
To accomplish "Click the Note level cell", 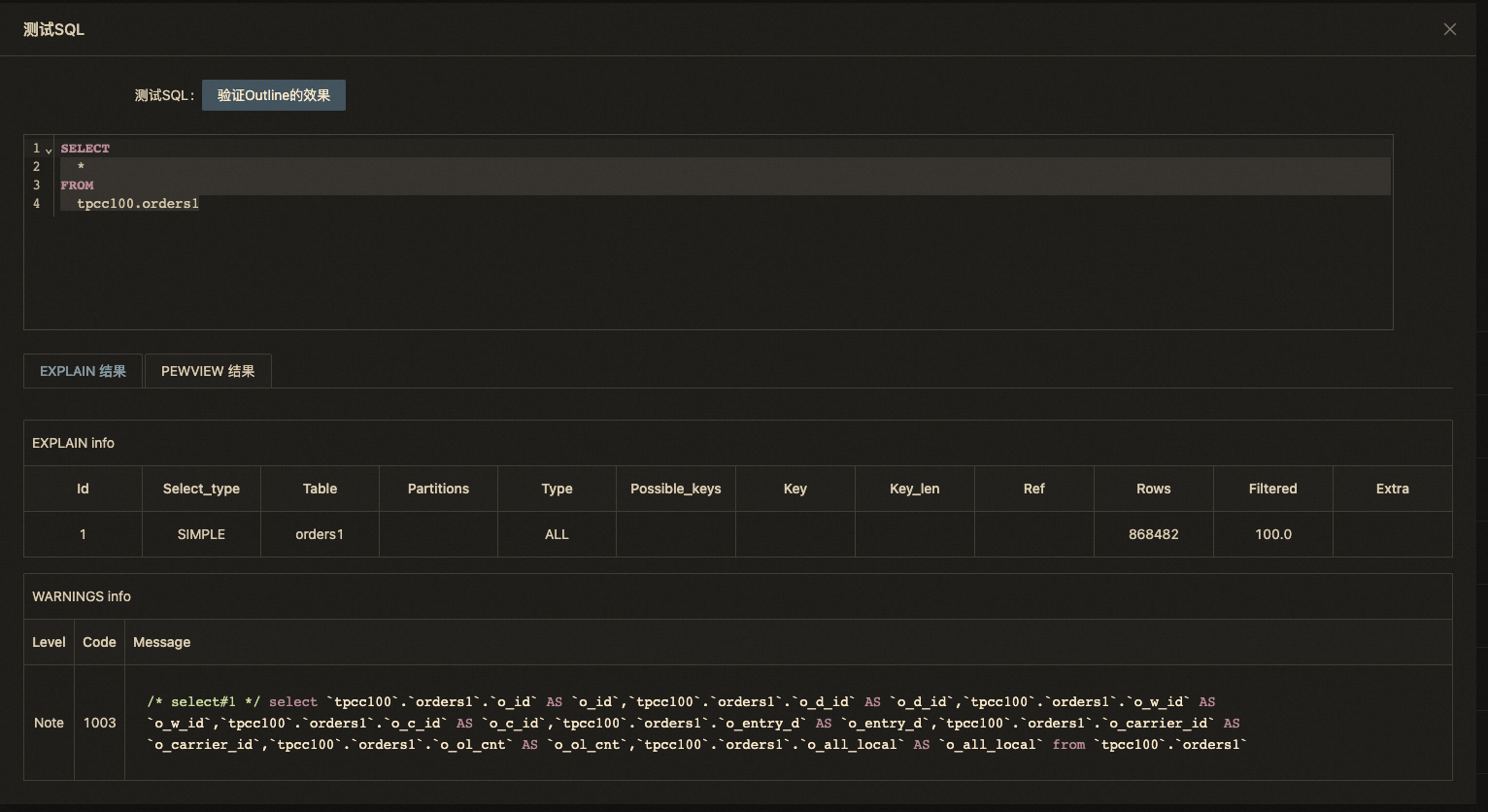I will click(x=49, y=723).
